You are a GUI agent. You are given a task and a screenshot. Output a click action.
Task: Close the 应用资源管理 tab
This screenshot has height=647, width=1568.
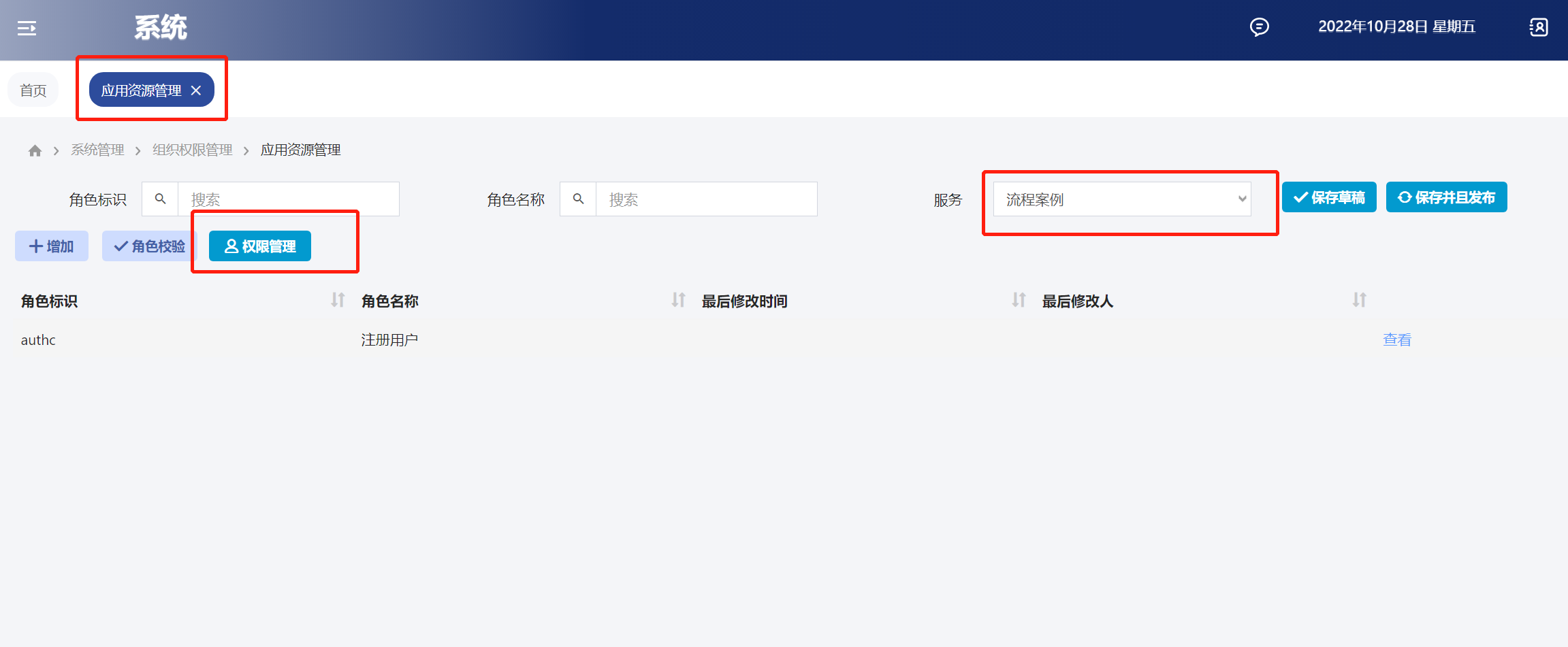point(196,90)
